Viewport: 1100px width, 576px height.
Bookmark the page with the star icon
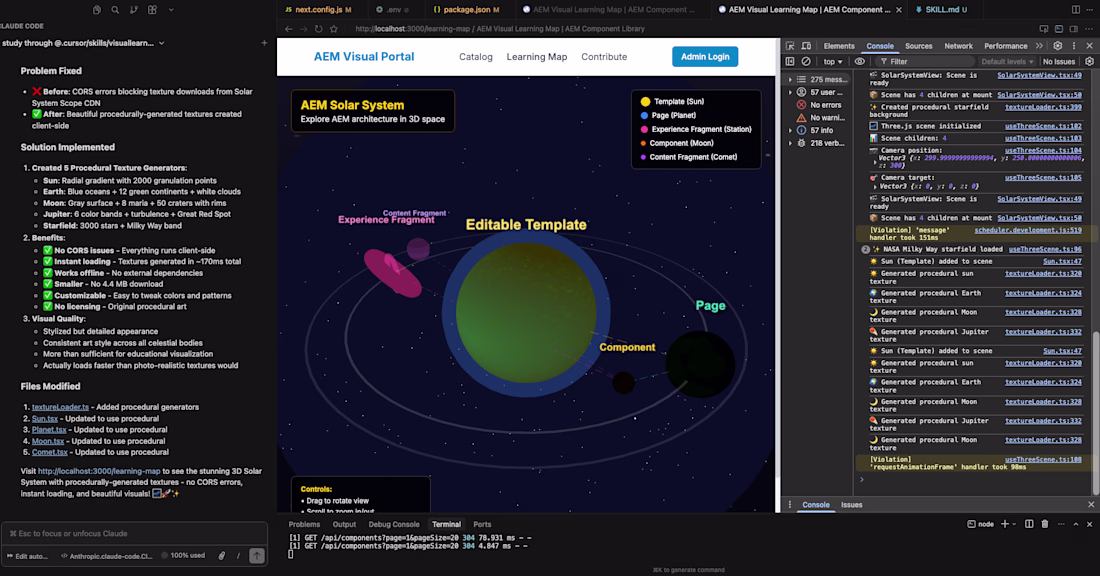click(x=334, y=29)
